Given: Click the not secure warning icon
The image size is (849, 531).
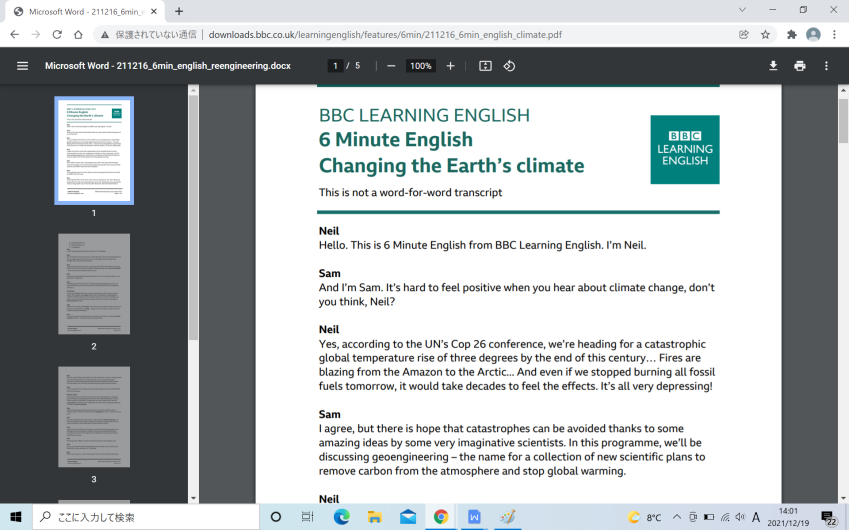Looking at the screenshot, I should pos(105,35).
